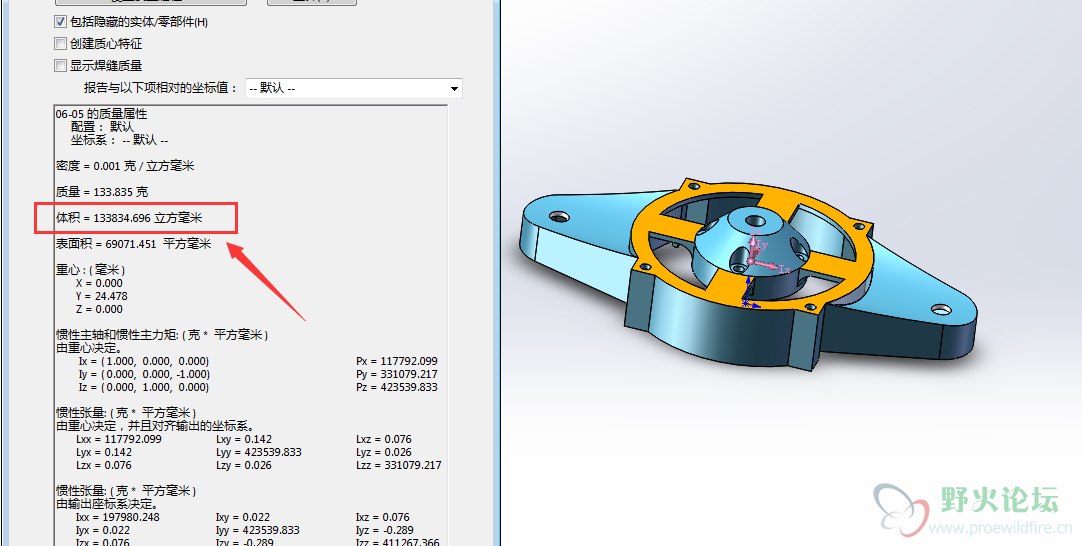1082x546 pixels.
Task: Select the Iyz = -0.289 entry
Action: tap(384, 530)
